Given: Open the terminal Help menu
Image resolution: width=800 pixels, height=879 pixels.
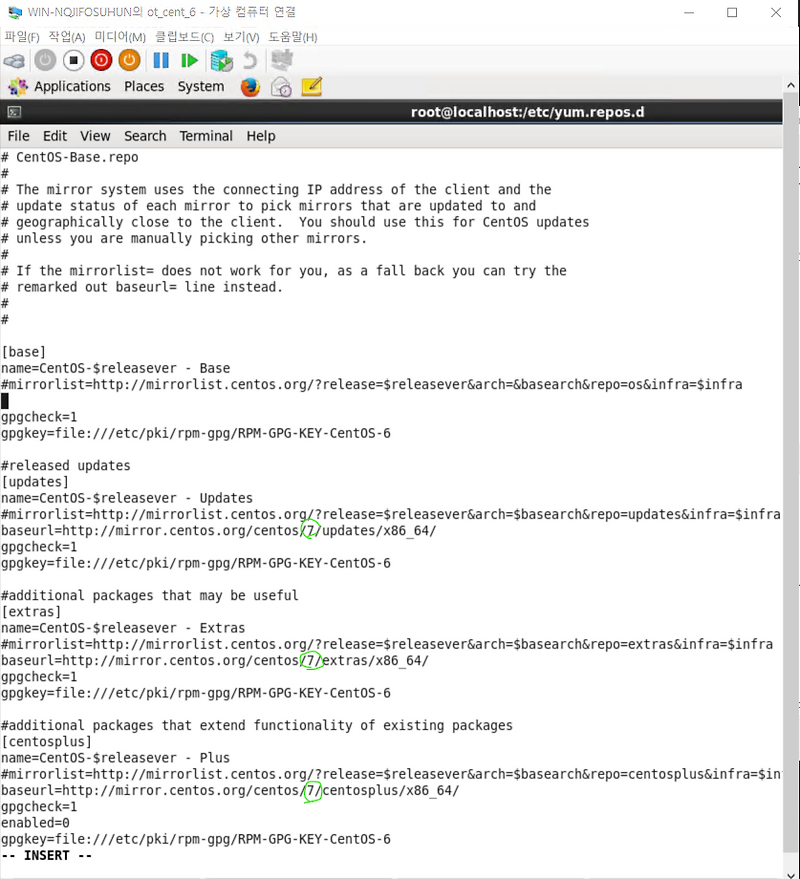Looking at the screenshot, I should (261, 136).
